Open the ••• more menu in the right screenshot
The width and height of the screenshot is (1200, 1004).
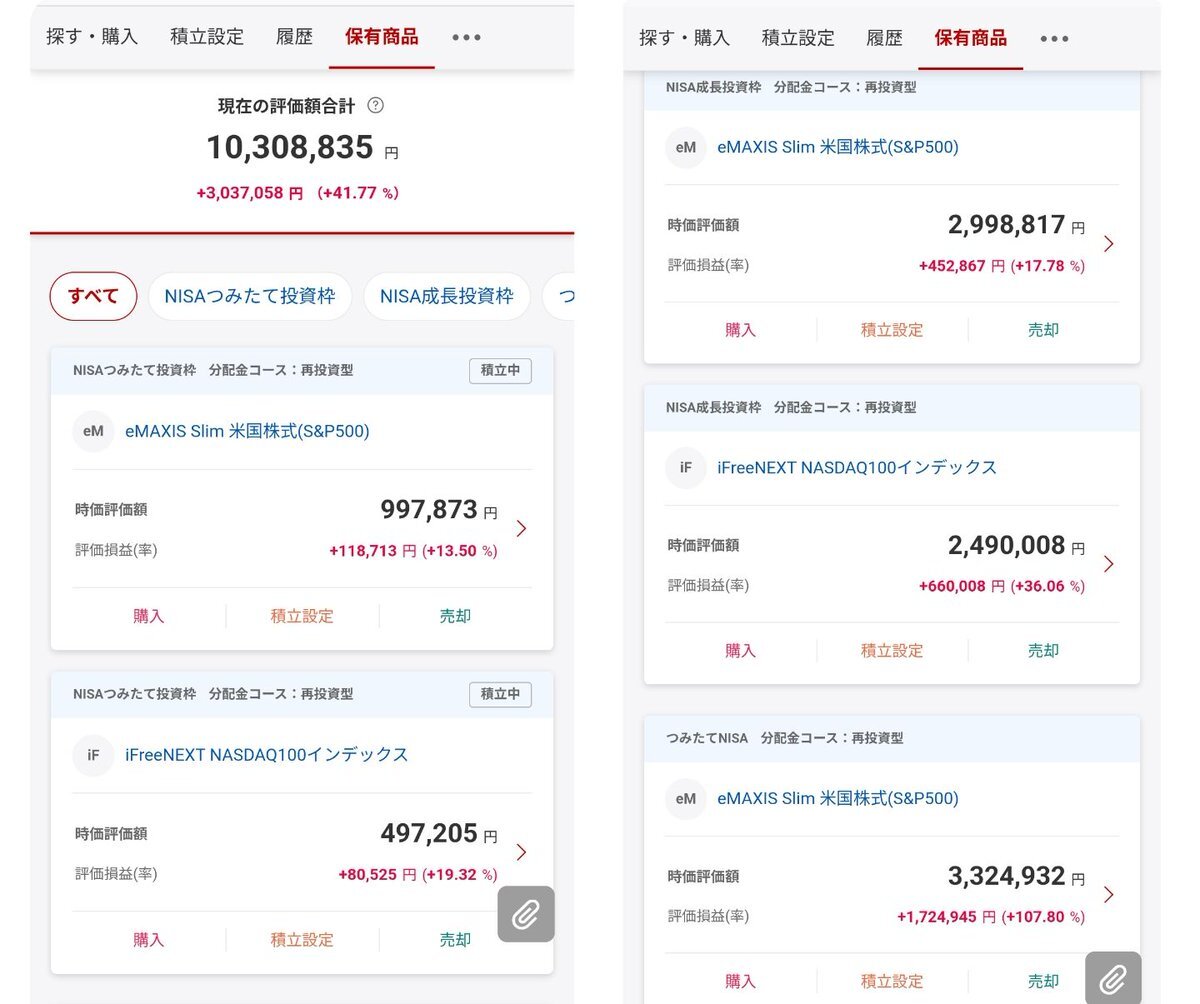pyautogui.click(x=1054, y=38)
